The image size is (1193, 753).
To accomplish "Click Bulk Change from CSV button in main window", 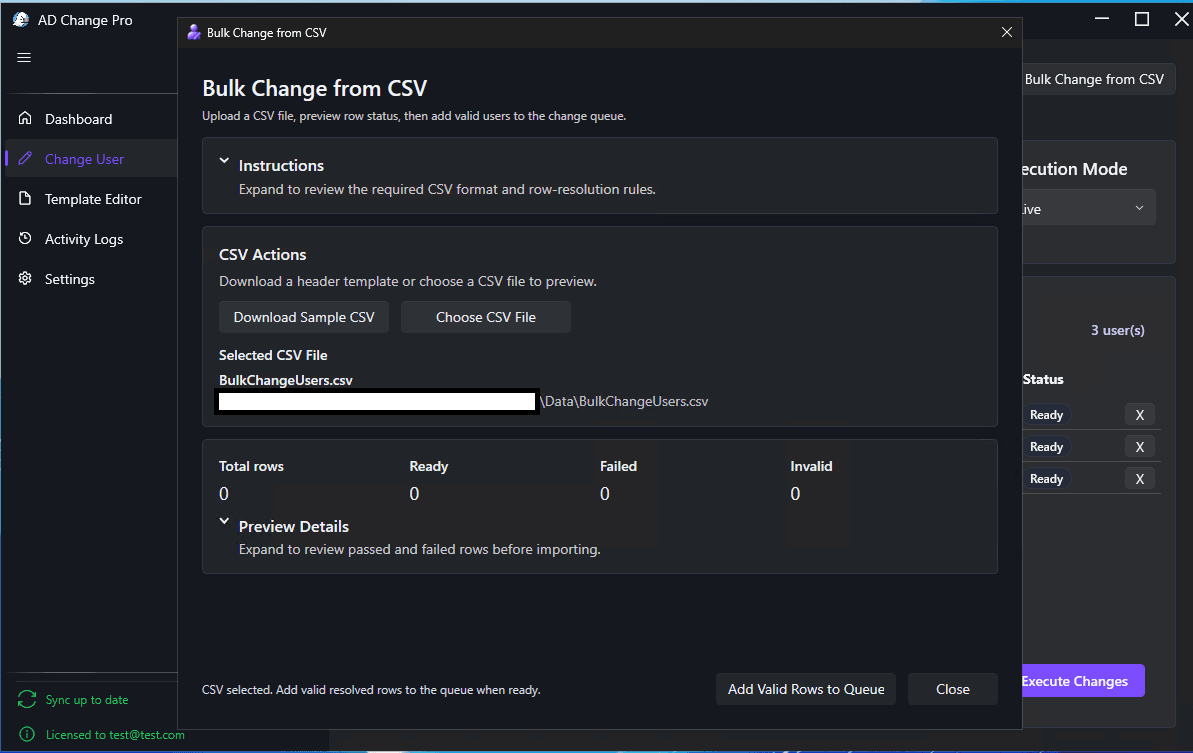I will tap(1098, 79).
